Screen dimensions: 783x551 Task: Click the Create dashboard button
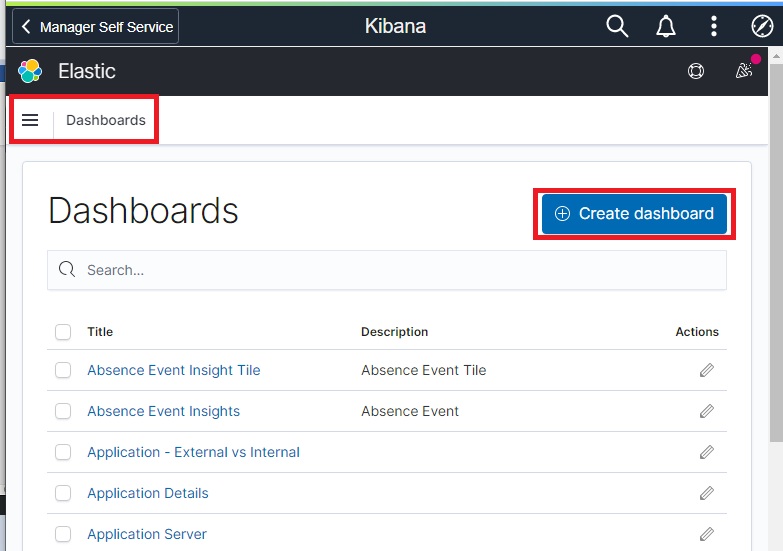(x=635, y=213)
